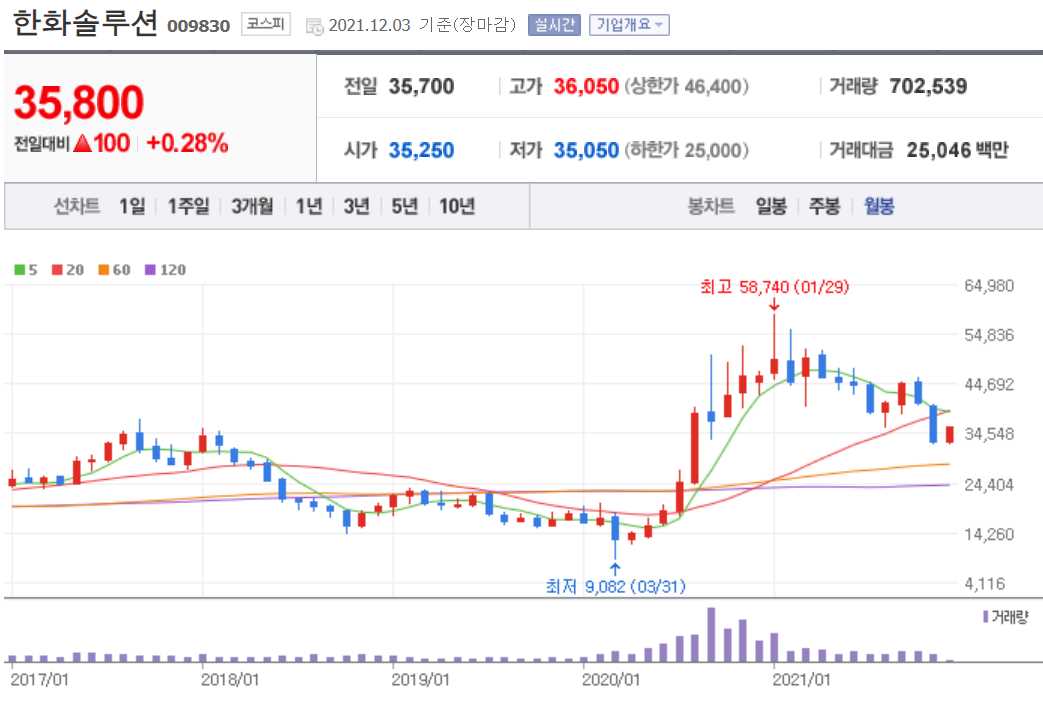The height and width of the screenshot is (703, 1043).
Task: Click the 봉차트 label
Action: tap(710, 206)
